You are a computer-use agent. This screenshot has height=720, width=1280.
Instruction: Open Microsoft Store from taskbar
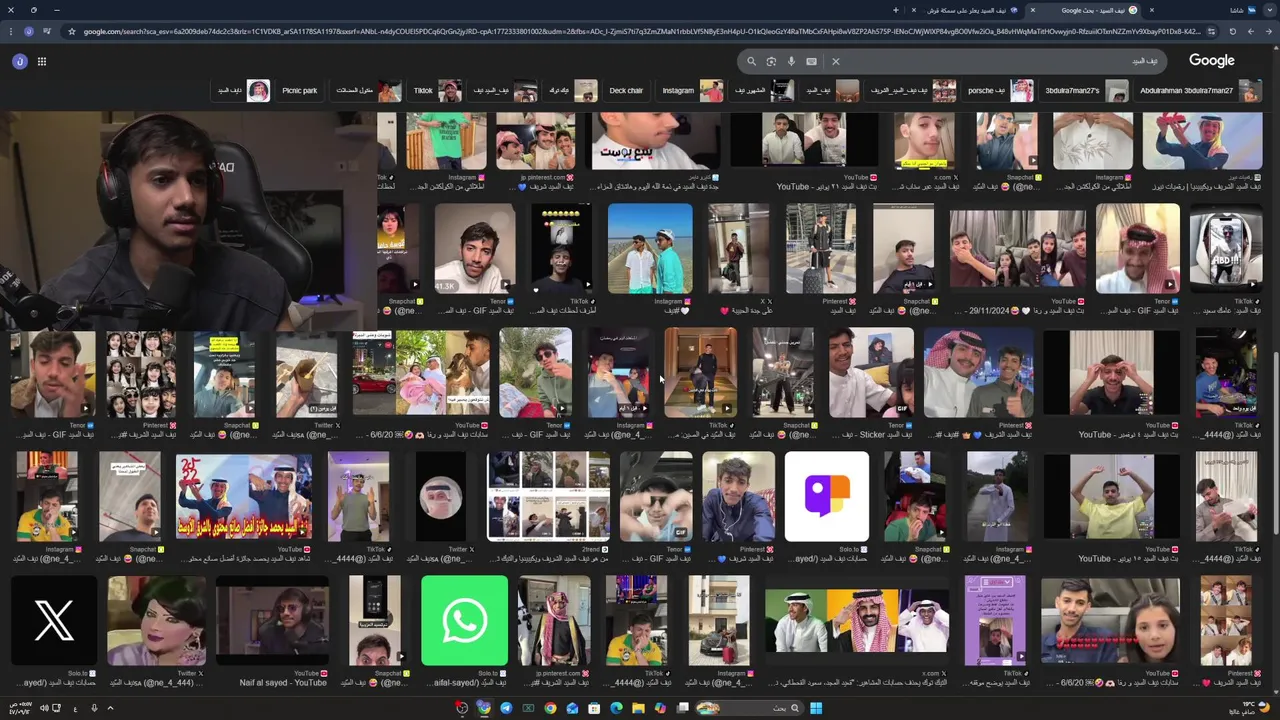(594, 708)
